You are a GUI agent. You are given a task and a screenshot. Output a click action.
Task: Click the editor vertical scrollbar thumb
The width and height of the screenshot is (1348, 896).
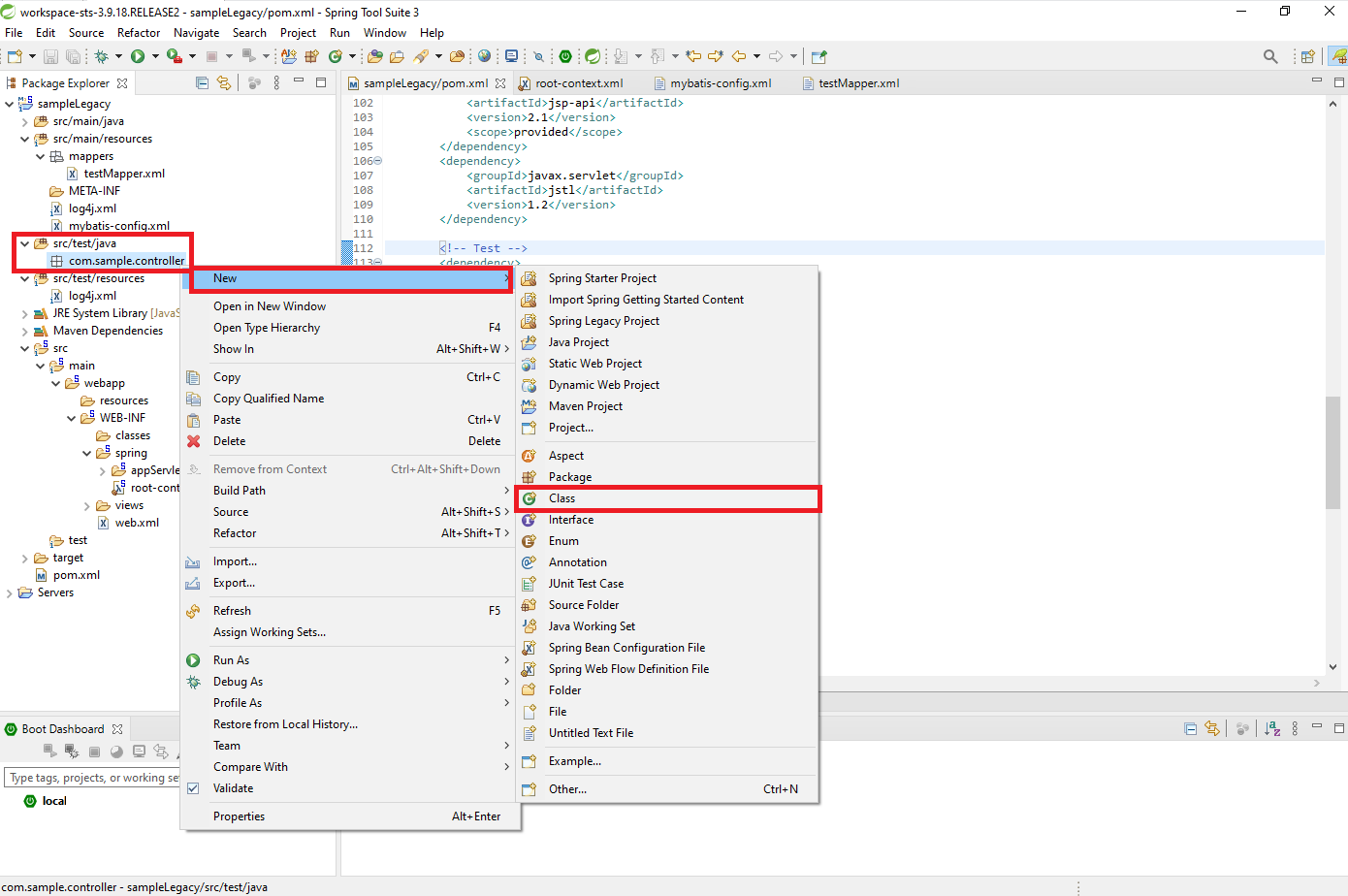[x=1333, y=452]
